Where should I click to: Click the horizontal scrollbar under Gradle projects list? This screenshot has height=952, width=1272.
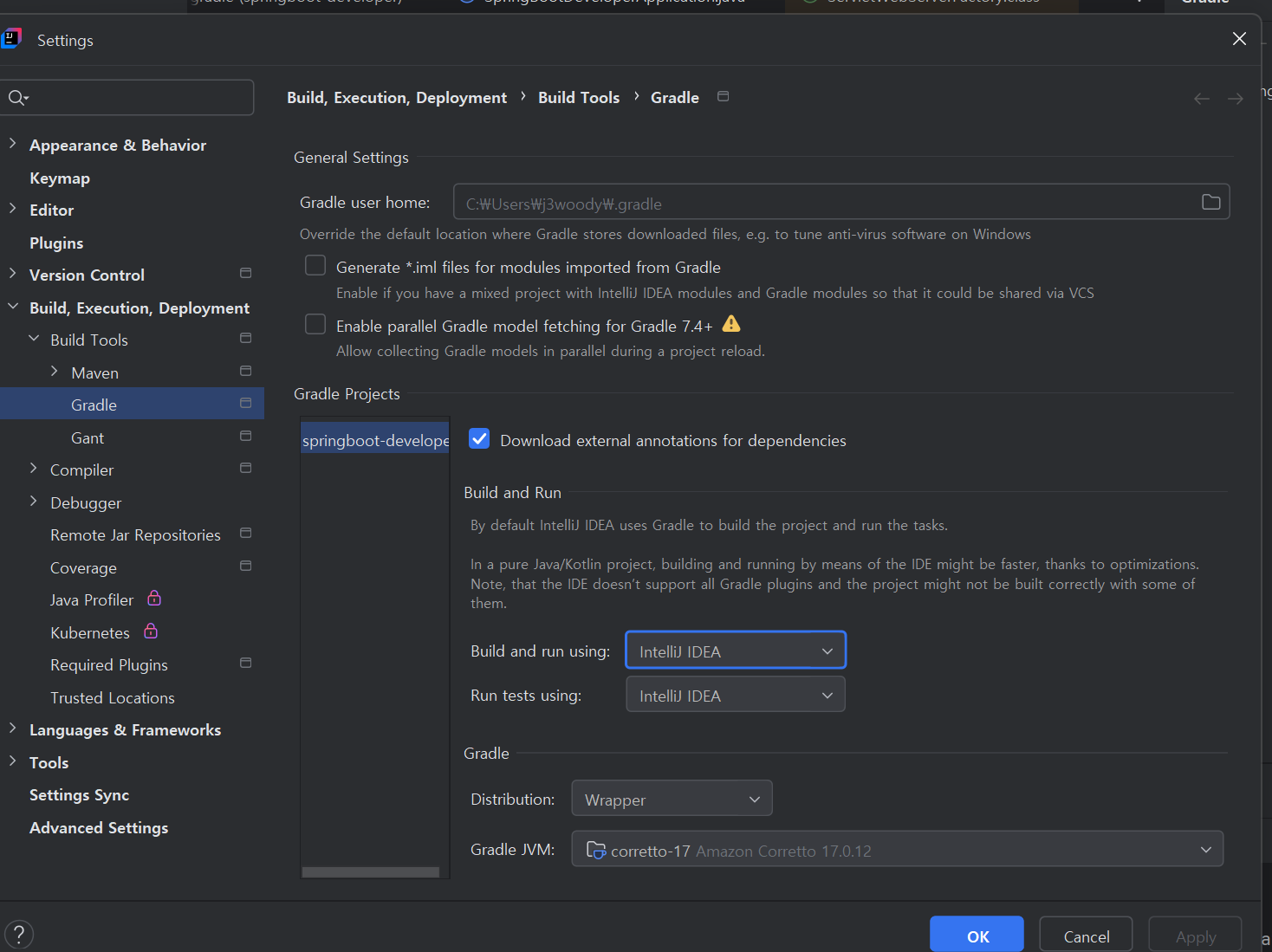(x=370, y=871)
